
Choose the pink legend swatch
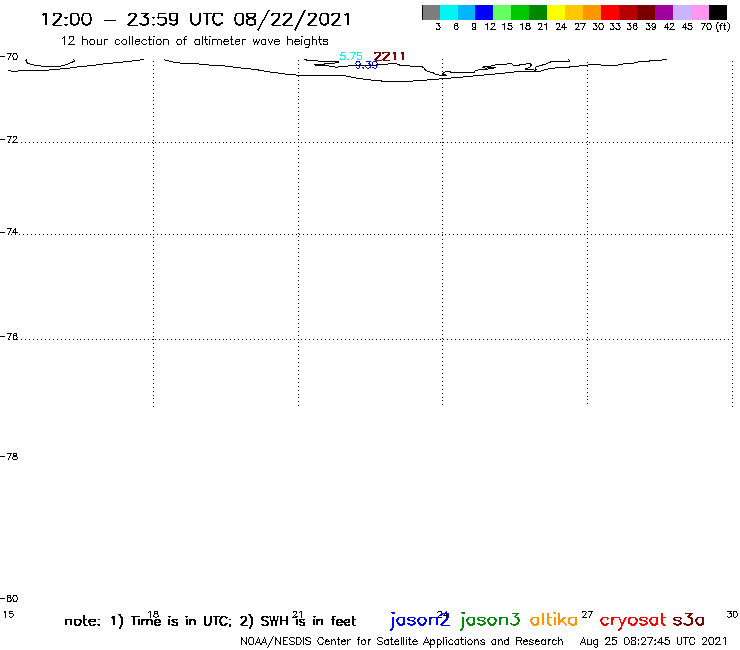pos(699,12)
